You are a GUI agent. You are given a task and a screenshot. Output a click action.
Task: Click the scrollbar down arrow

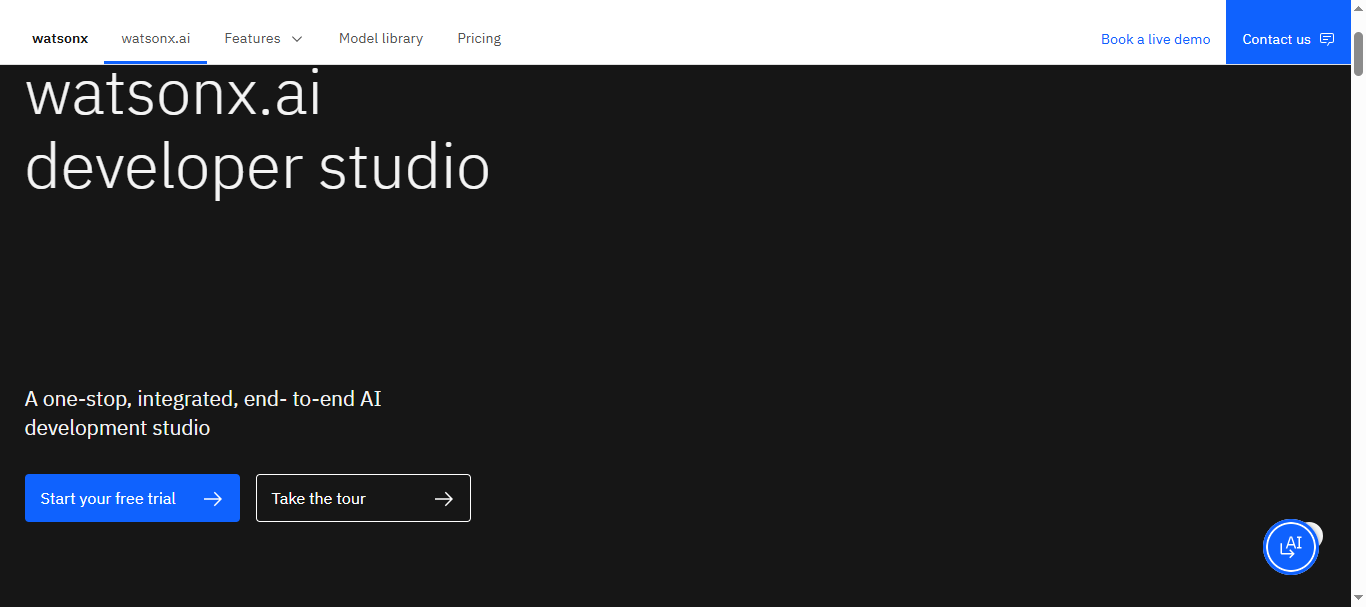click(1358, 598)
